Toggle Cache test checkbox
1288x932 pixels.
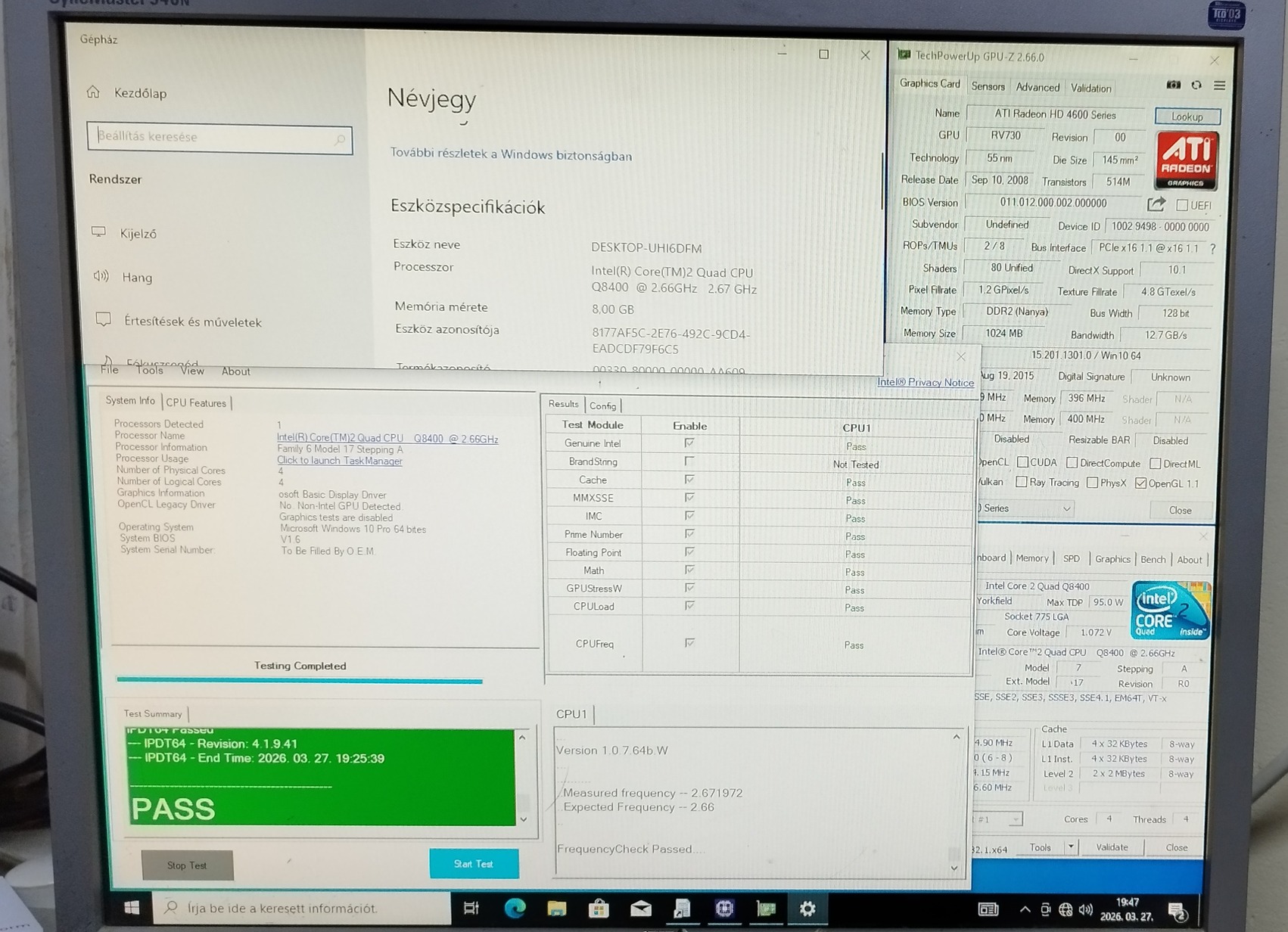click(689, 479)
